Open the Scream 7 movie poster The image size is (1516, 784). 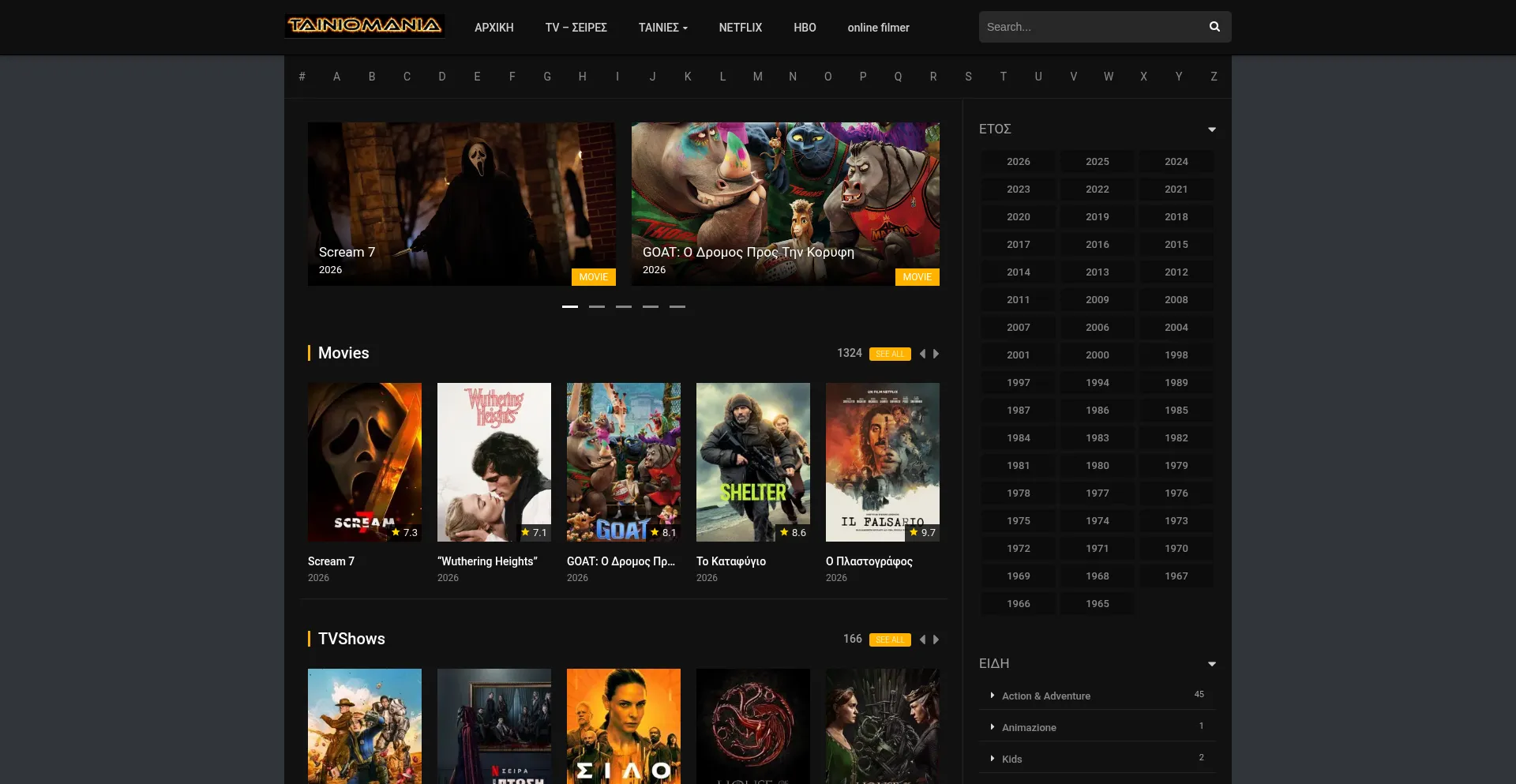click(x=365, y=462)
